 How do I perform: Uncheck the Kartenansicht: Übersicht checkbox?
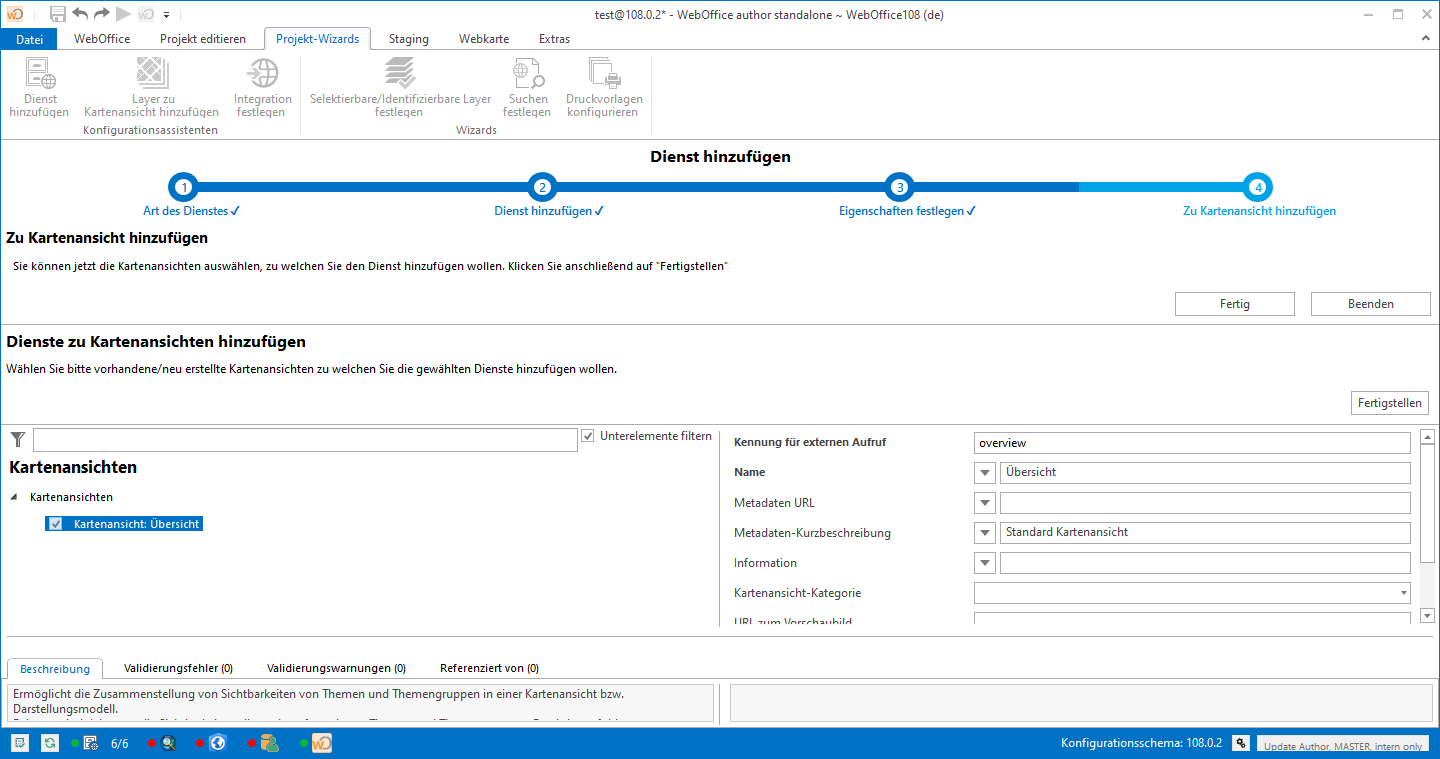click(56, 524)
